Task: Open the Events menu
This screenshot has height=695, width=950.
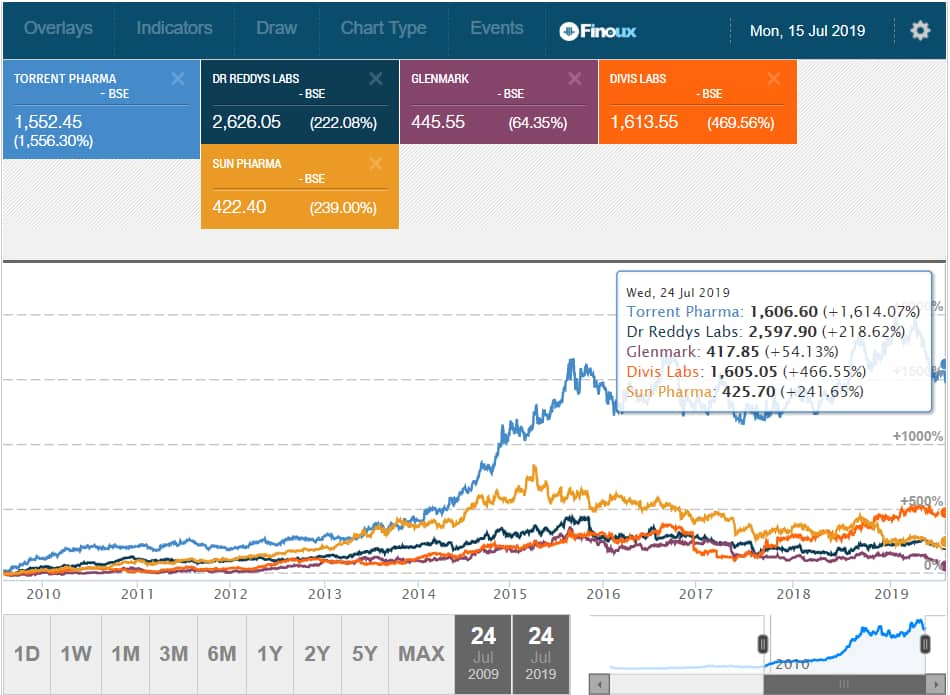Action: click(x=497, y=28)
